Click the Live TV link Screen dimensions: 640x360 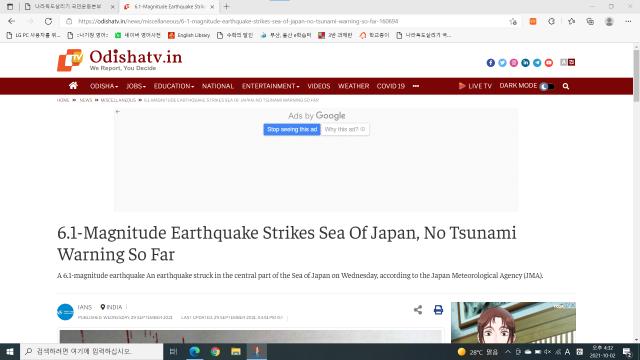[x=475, y=86]
